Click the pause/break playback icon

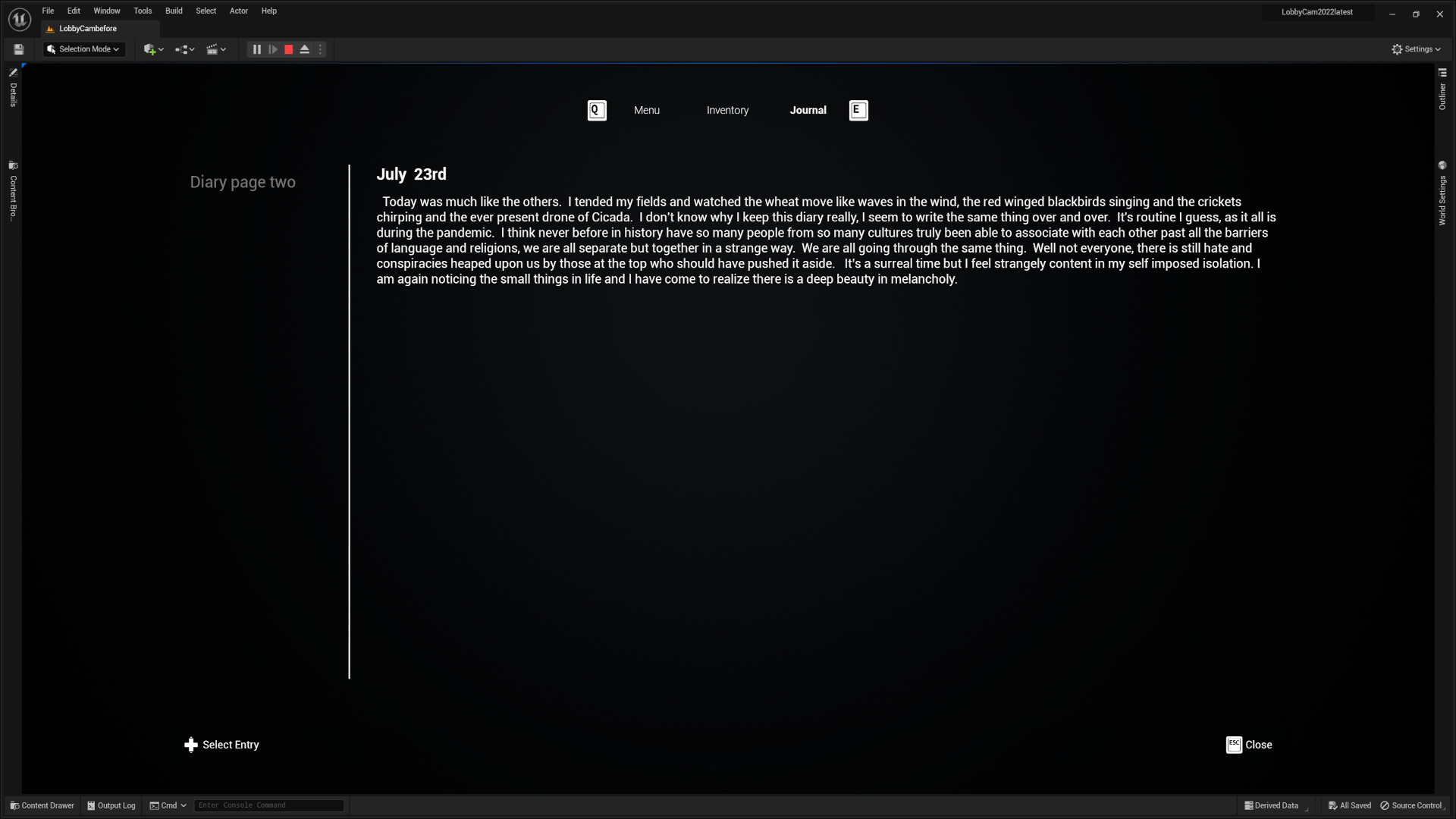257,49
